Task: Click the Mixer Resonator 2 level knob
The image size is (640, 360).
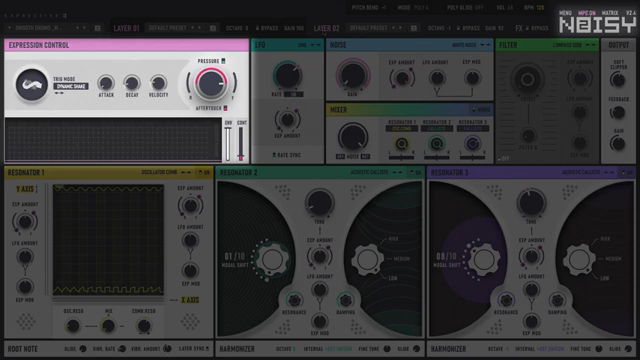Action: click(x=436, y=144)
